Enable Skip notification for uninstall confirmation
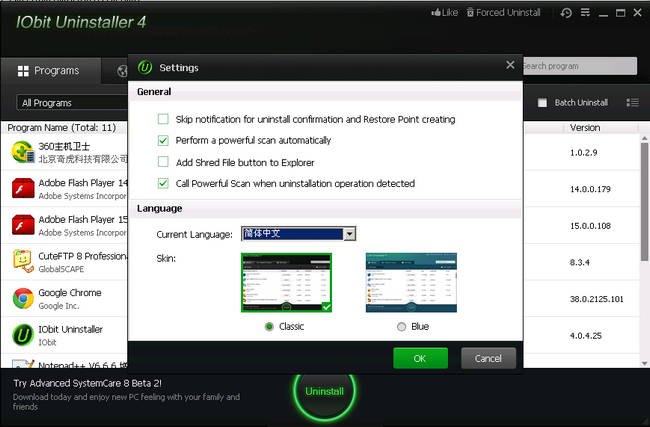The width and height of the screenshot is (650, 427). click(x=163, y=119)
